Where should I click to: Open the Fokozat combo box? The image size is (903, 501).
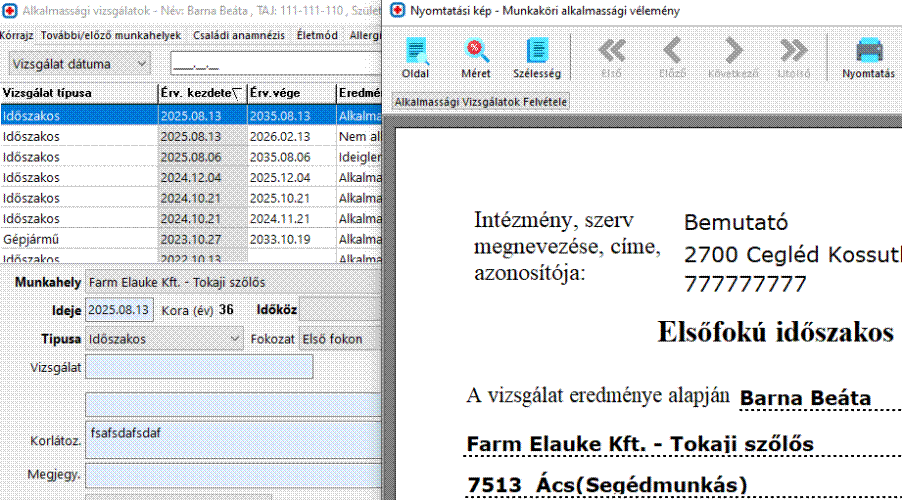(340, 339)
